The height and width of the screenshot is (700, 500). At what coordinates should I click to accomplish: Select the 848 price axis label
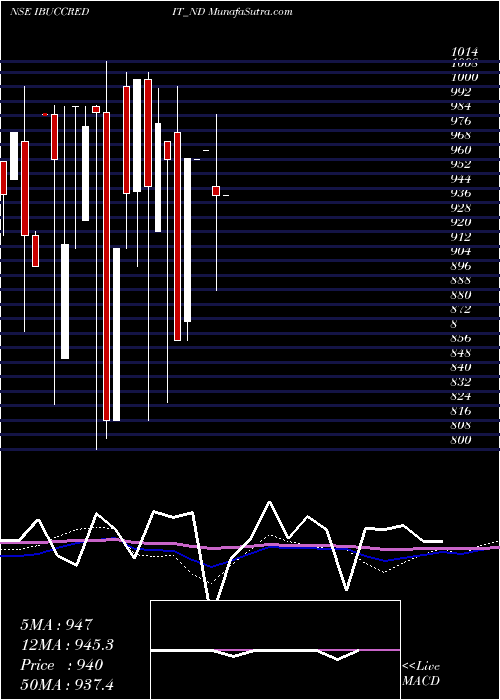click(461, 353)
